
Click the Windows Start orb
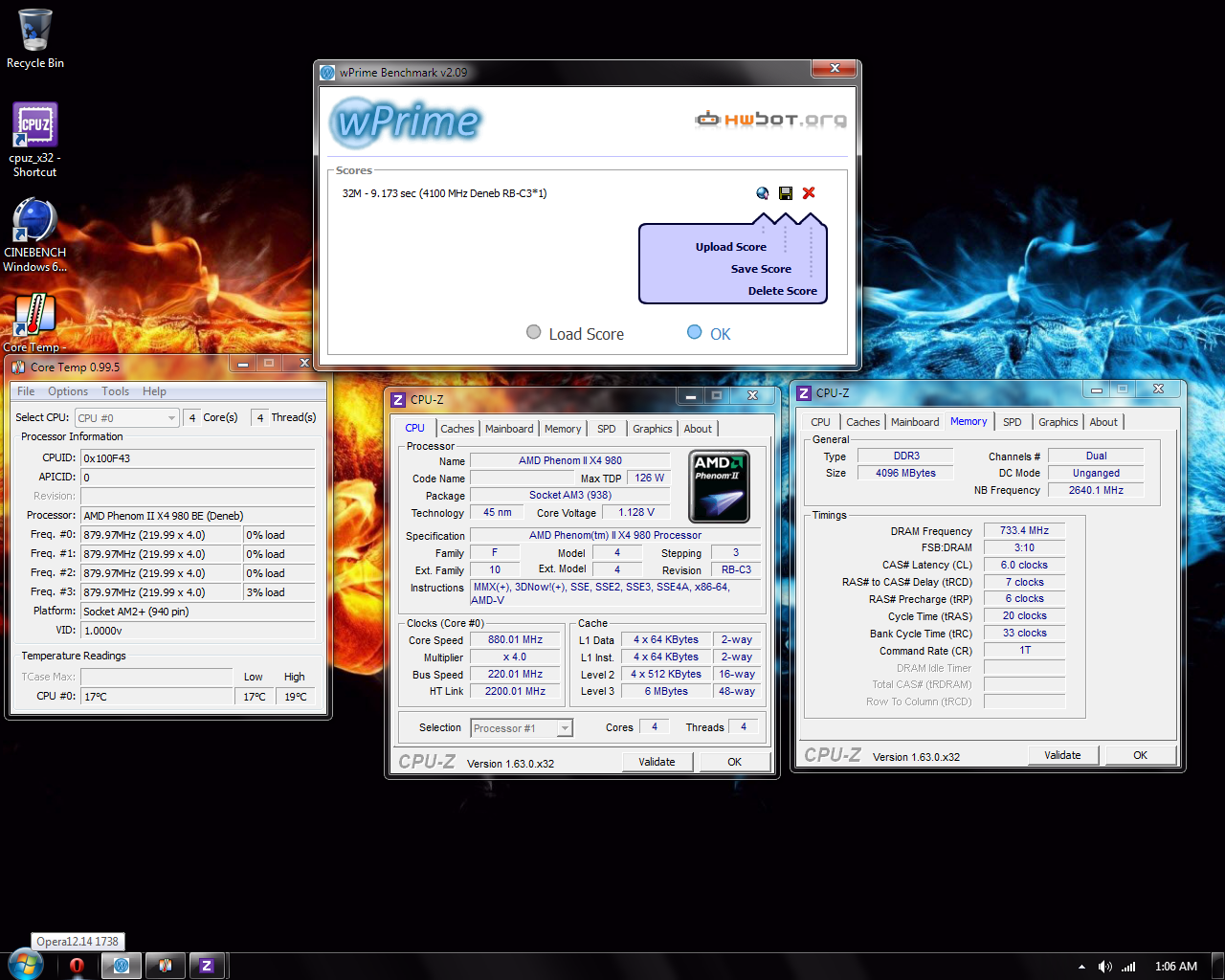(26, 965)
